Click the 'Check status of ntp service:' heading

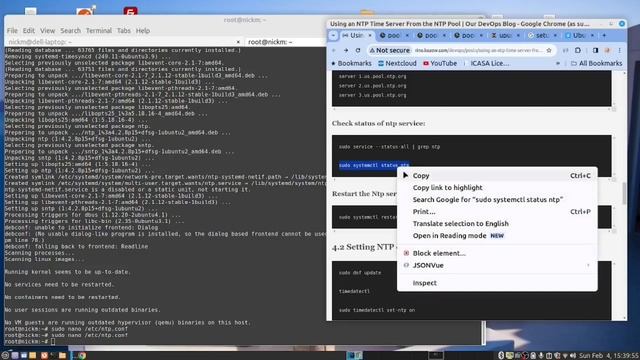point(379,123)
